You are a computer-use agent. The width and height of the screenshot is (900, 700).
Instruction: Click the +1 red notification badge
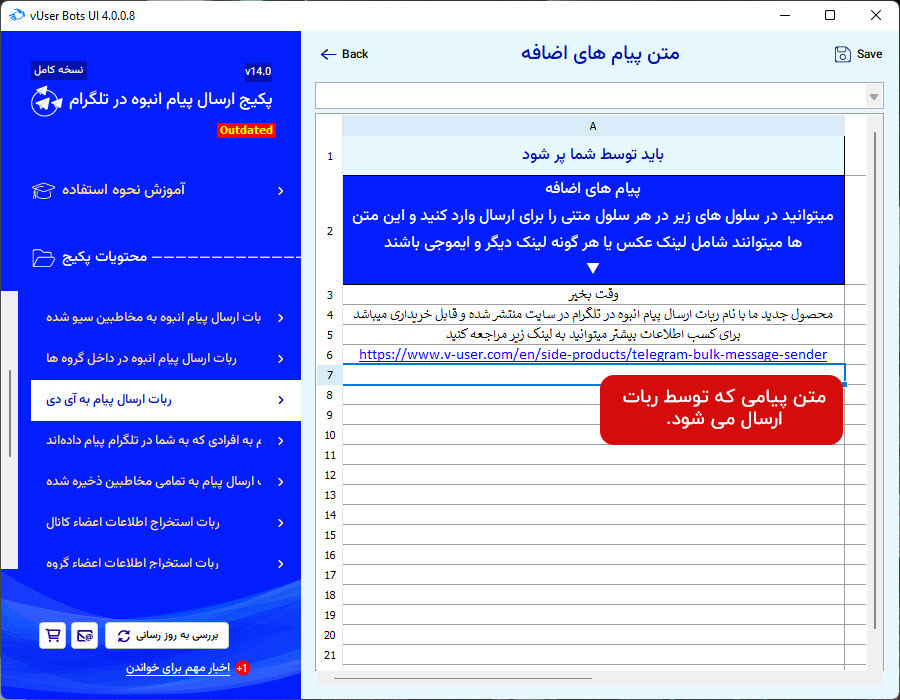pyautogui.click(x=242, y=668)
